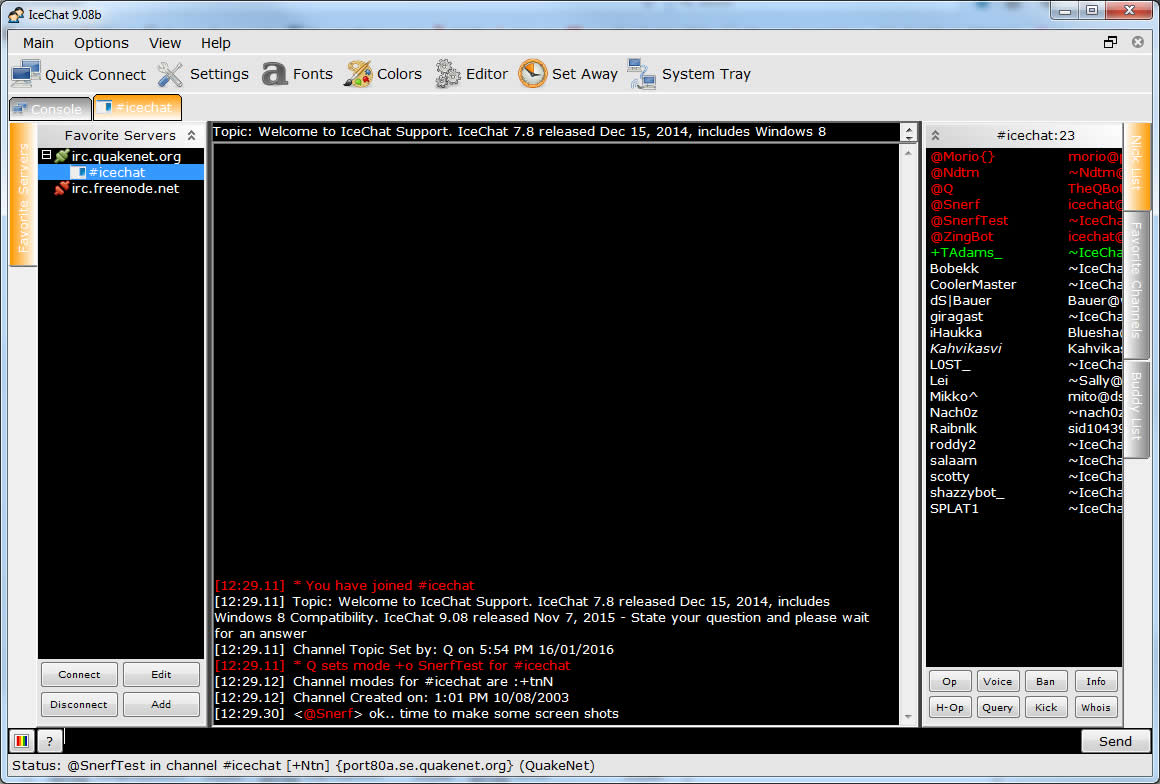The width and height of the screenshot is (1160, 784).
Task: Click the question mark help button
Action: [x=50, y=740]
